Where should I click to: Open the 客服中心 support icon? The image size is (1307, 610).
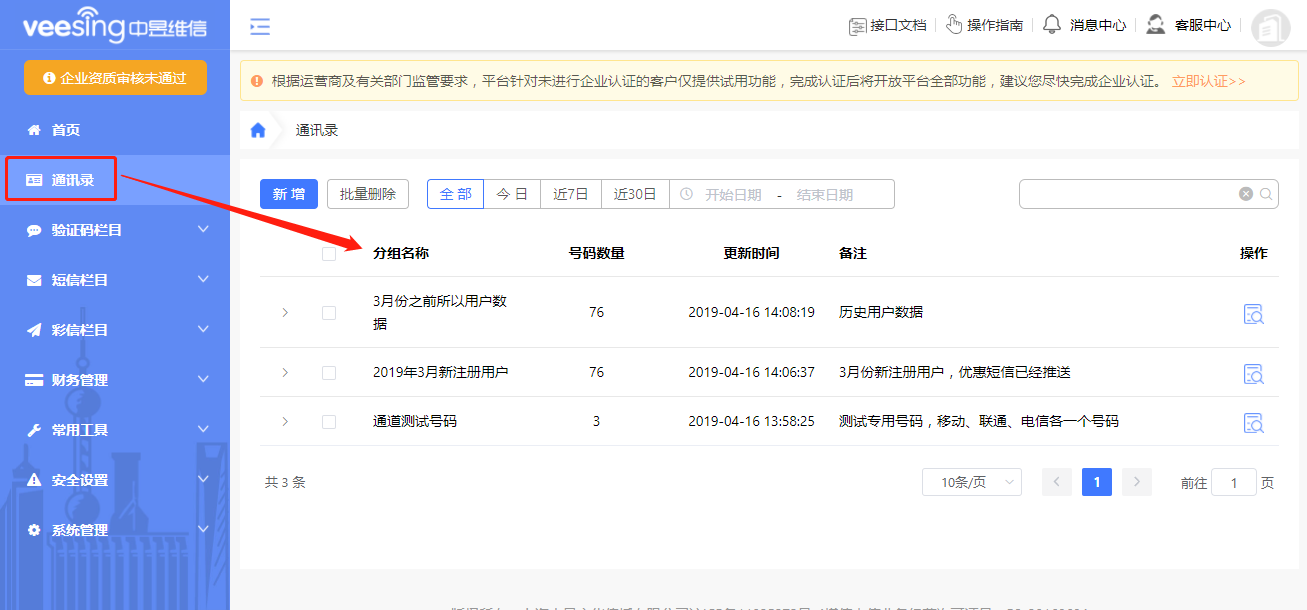(1155, 26)
